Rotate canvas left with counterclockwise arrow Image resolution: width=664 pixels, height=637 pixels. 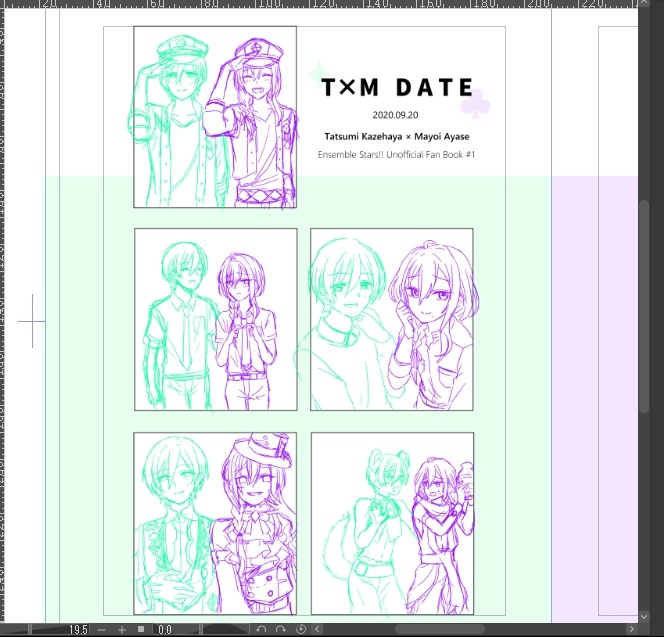[261, 629]
